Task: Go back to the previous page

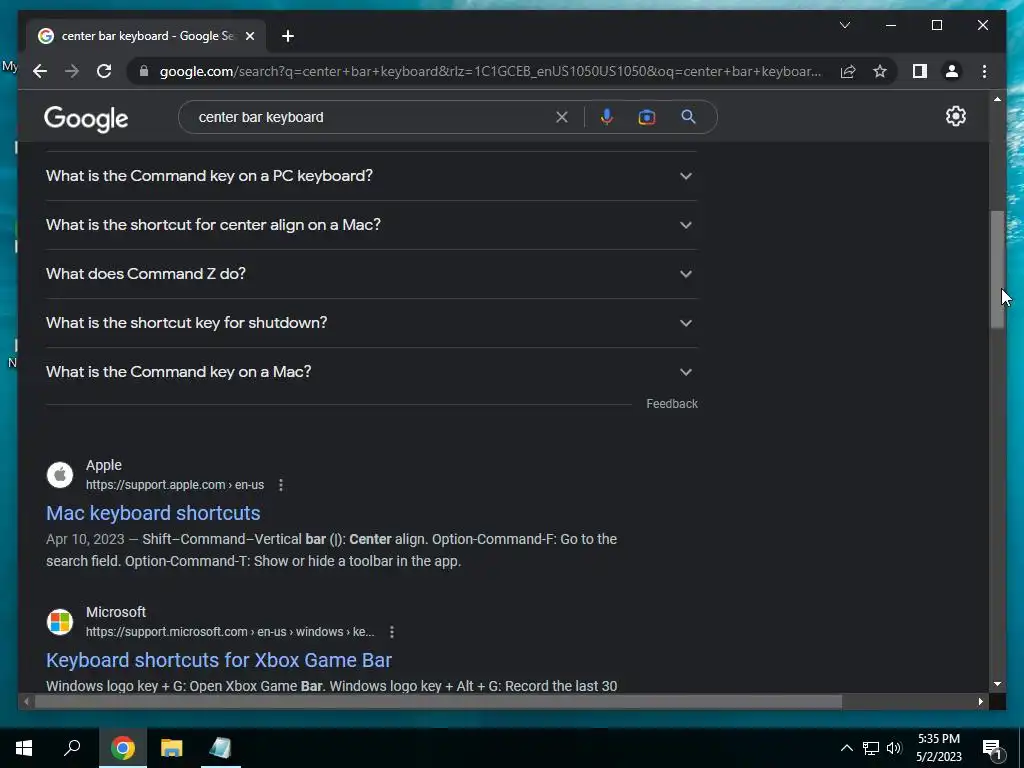Action: click(x=40, y=71)
